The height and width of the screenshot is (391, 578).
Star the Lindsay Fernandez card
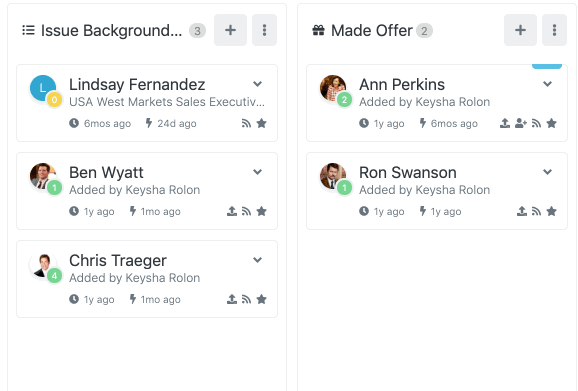click(261, 123)
